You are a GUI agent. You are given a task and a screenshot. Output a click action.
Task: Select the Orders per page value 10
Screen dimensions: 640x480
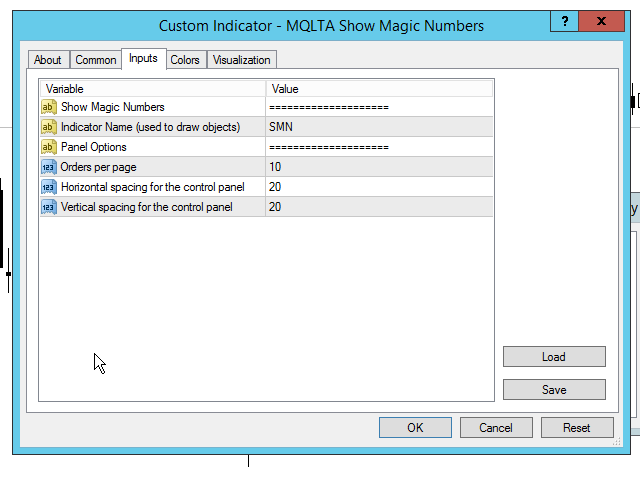379,167
